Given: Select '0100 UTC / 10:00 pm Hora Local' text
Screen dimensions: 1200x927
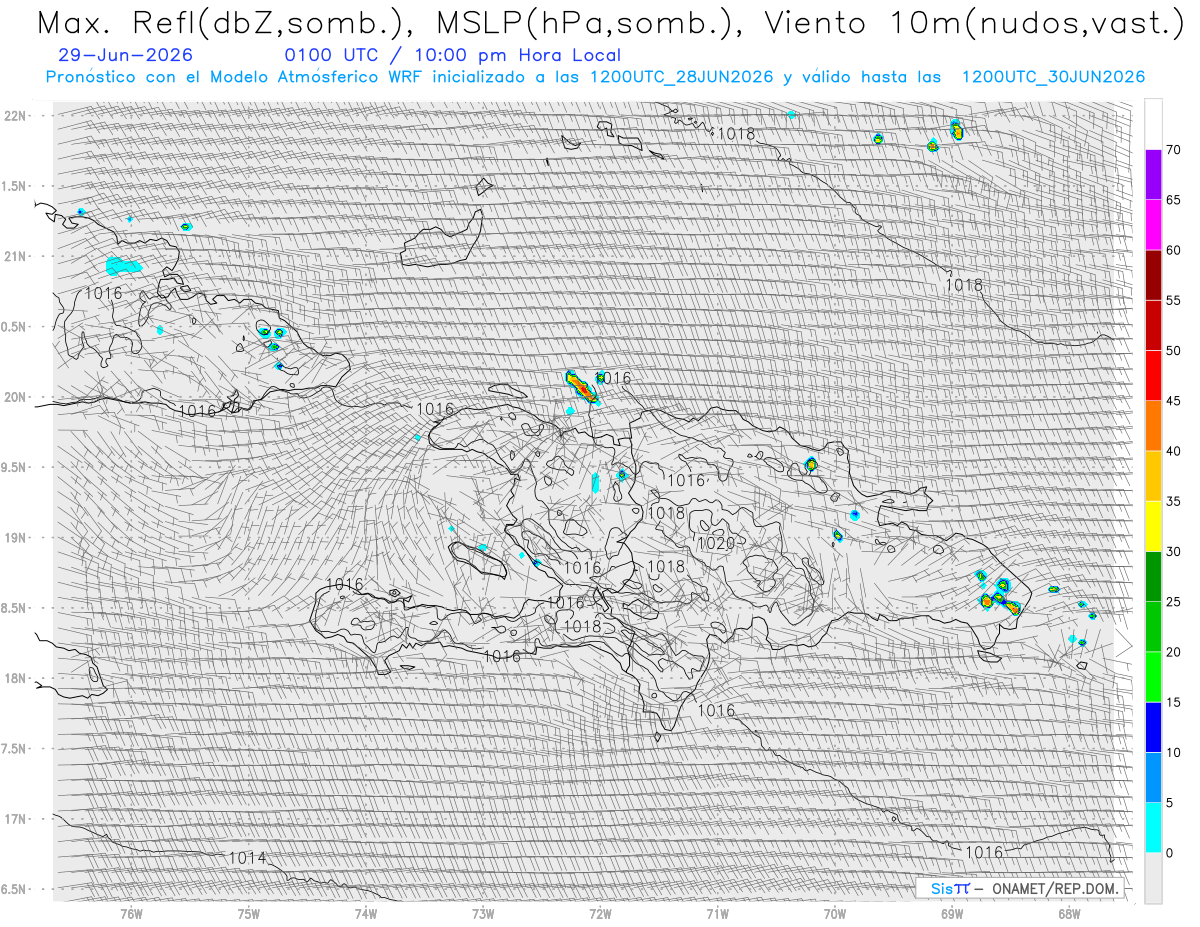Looking at the screenshot, I should tap(453, 55).
